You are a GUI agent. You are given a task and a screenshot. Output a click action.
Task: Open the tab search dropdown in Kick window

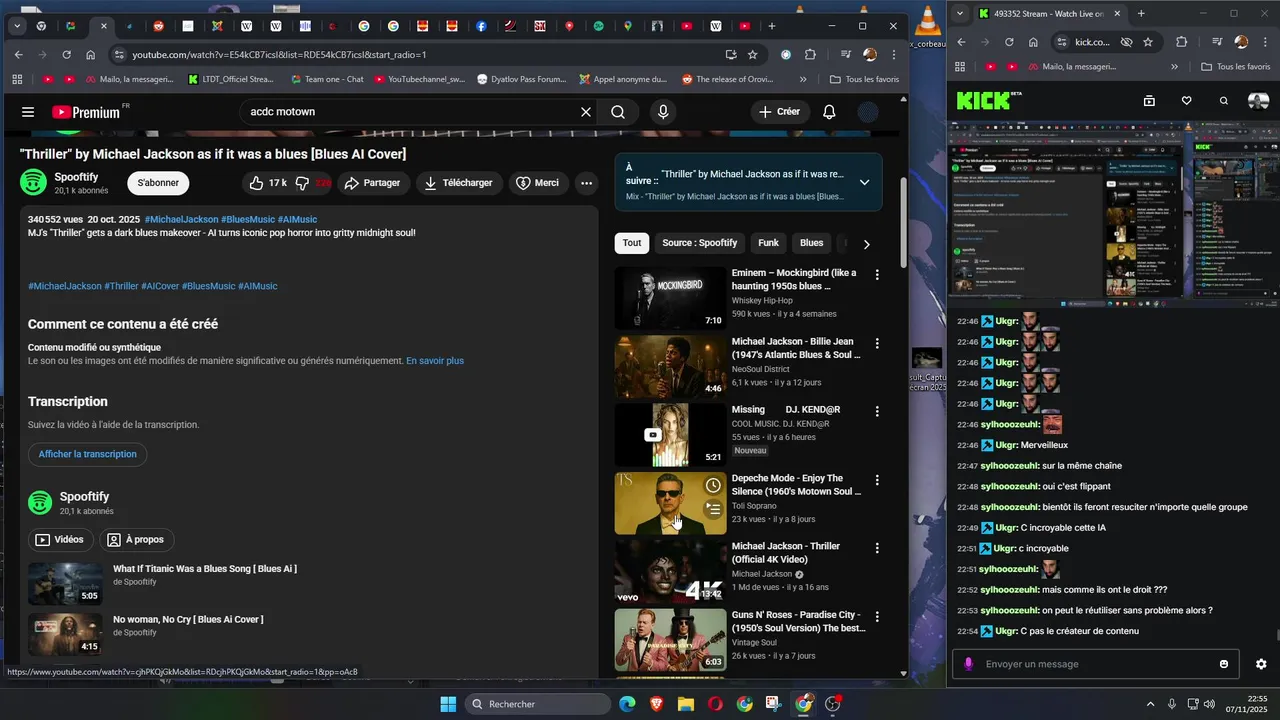[961, 13]
